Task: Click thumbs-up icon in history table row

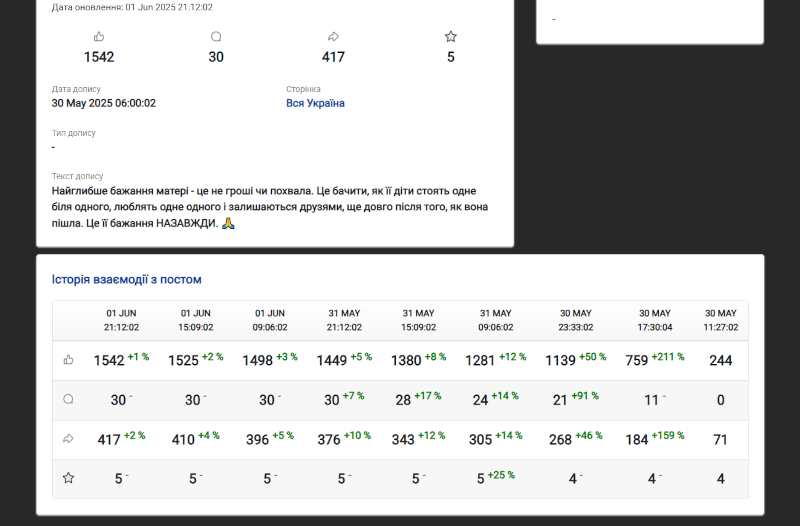Action: [69, 360]
